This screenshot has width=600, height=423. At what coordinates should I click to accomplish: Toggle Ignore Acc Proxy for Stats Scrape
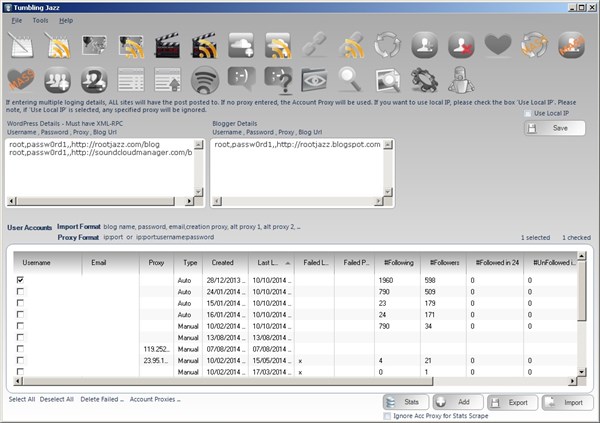click(x=387, y=416)
